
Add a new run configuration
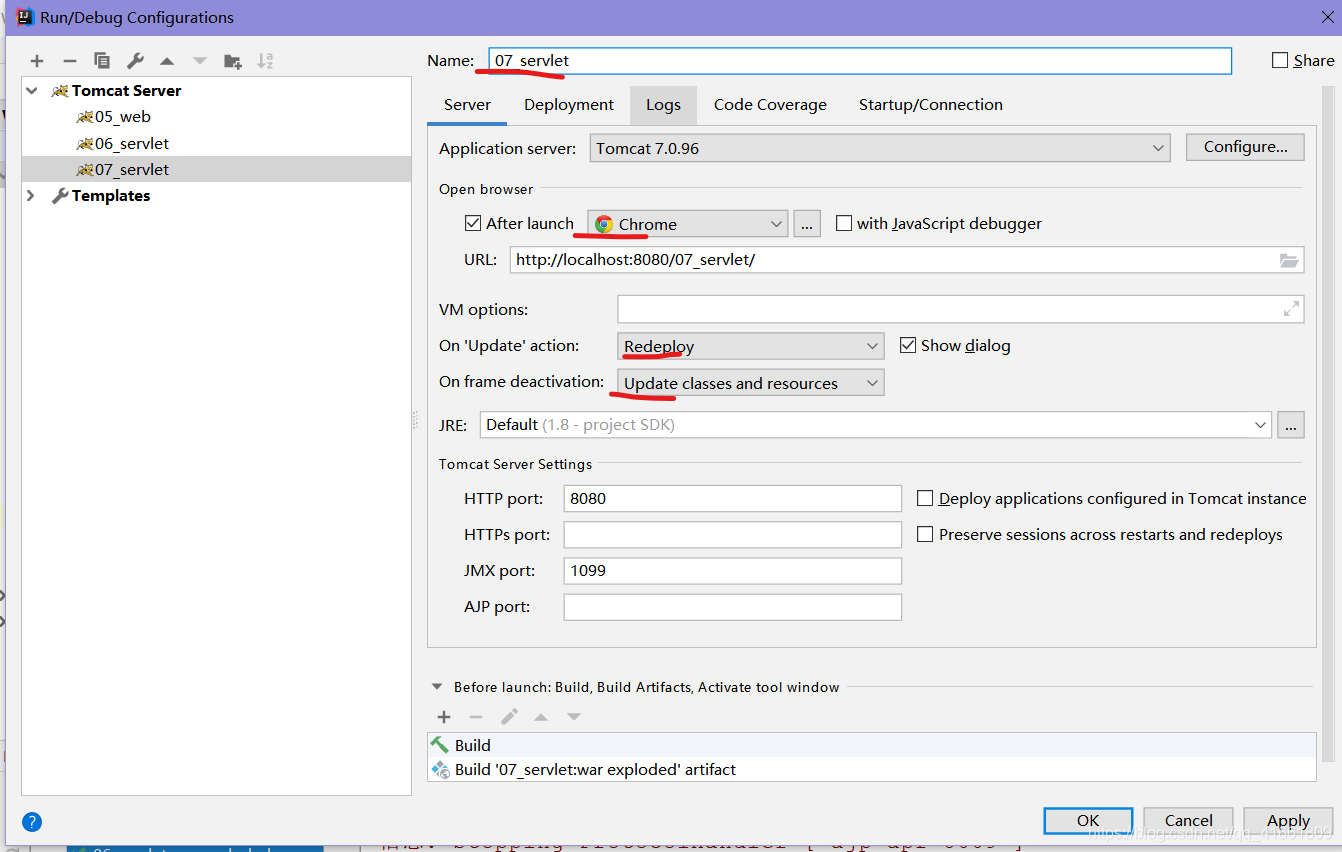coord(37,60)
